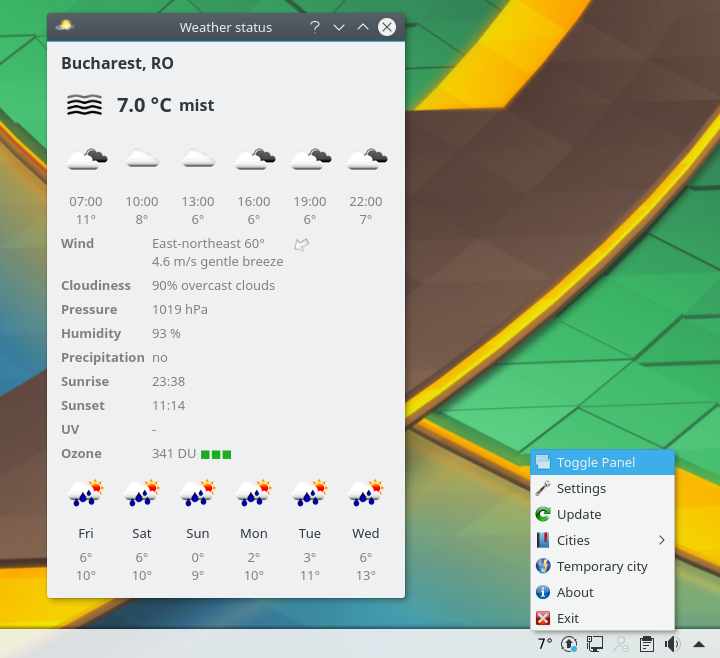
Task: Open the volume speaker tray icon
Action: tap(672, 644)
